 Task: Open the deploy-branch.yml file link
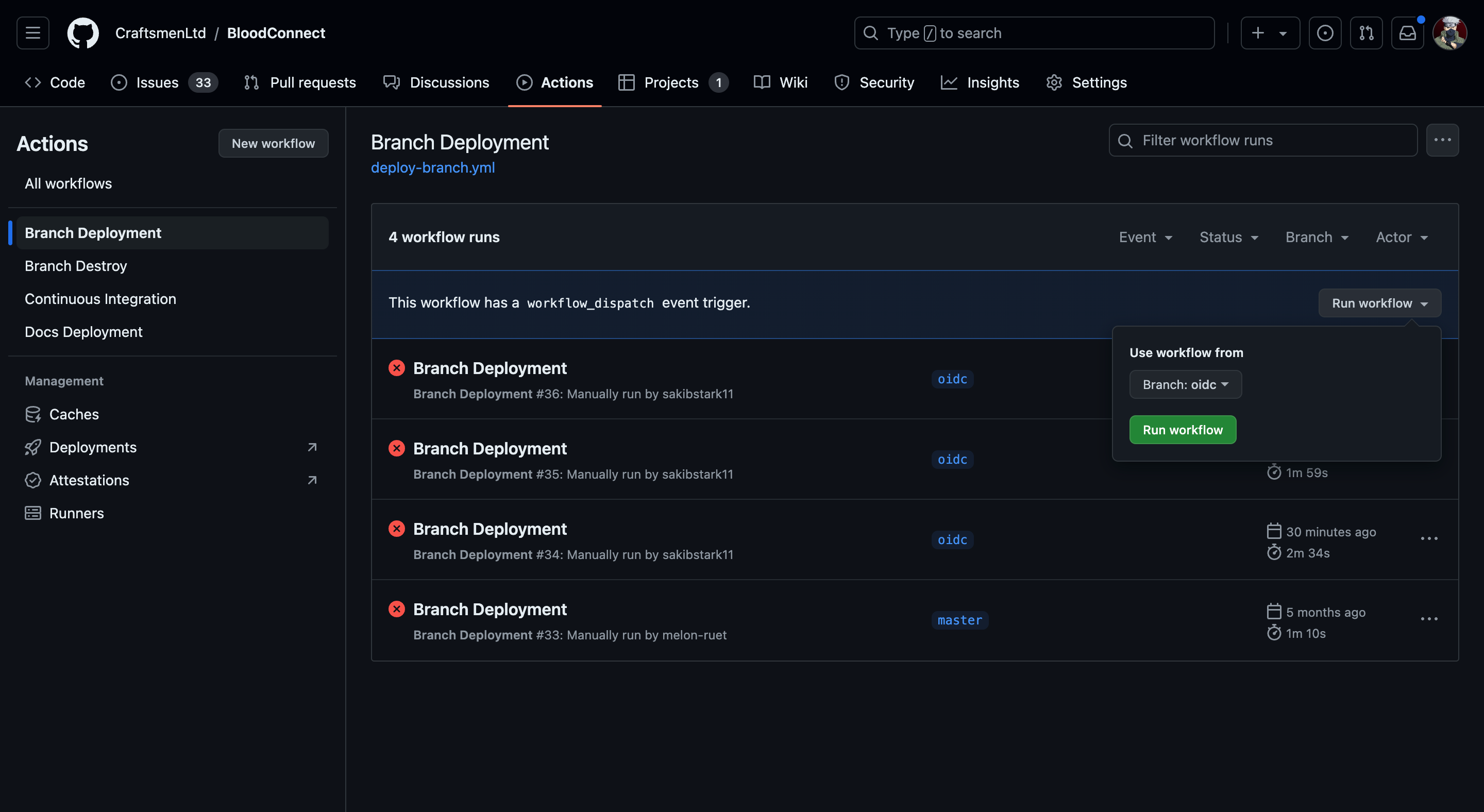433,167
